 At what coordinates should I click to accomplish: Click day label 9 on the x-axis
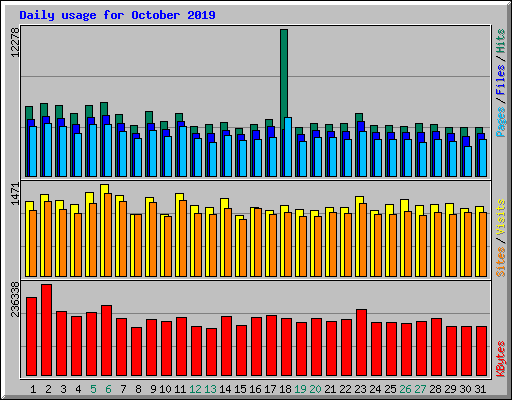(153, 389)
